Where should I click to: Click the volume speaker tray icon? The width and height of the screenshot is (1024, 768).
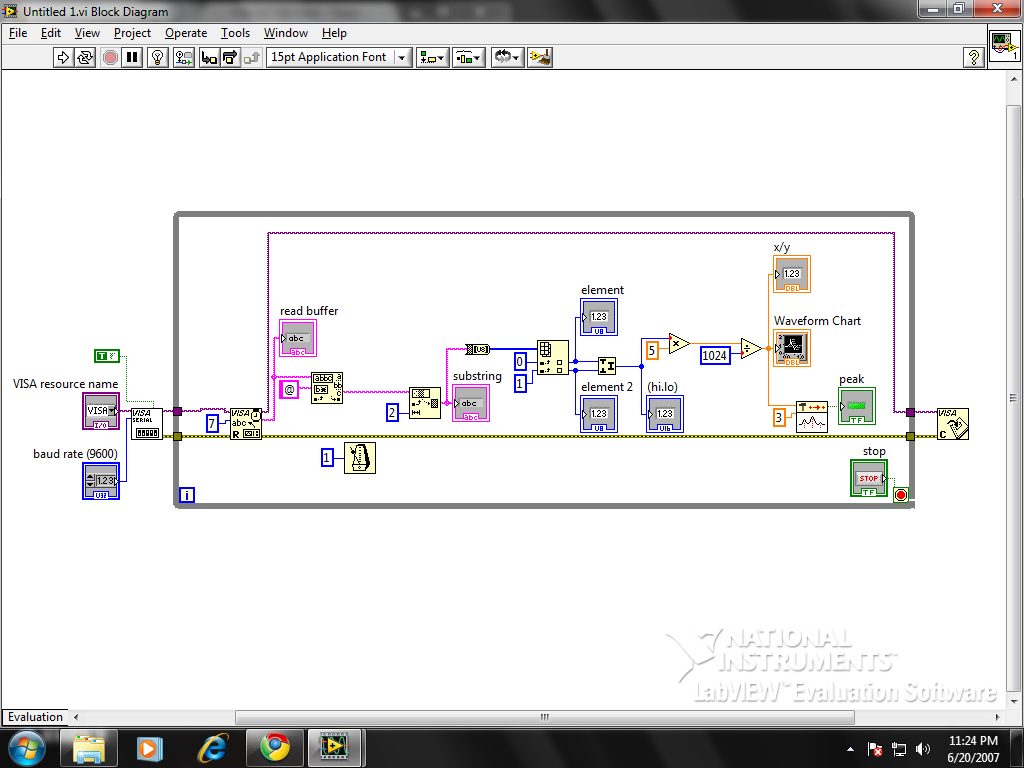click(x=923, y=749)
